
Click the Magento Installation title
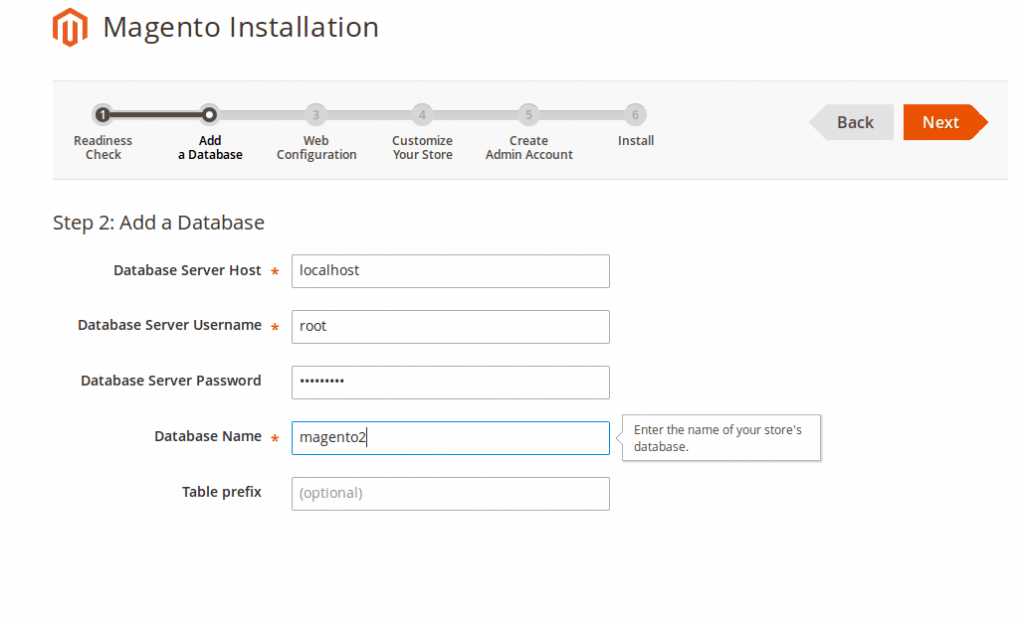pyautogui.click(x=241, y=27)
